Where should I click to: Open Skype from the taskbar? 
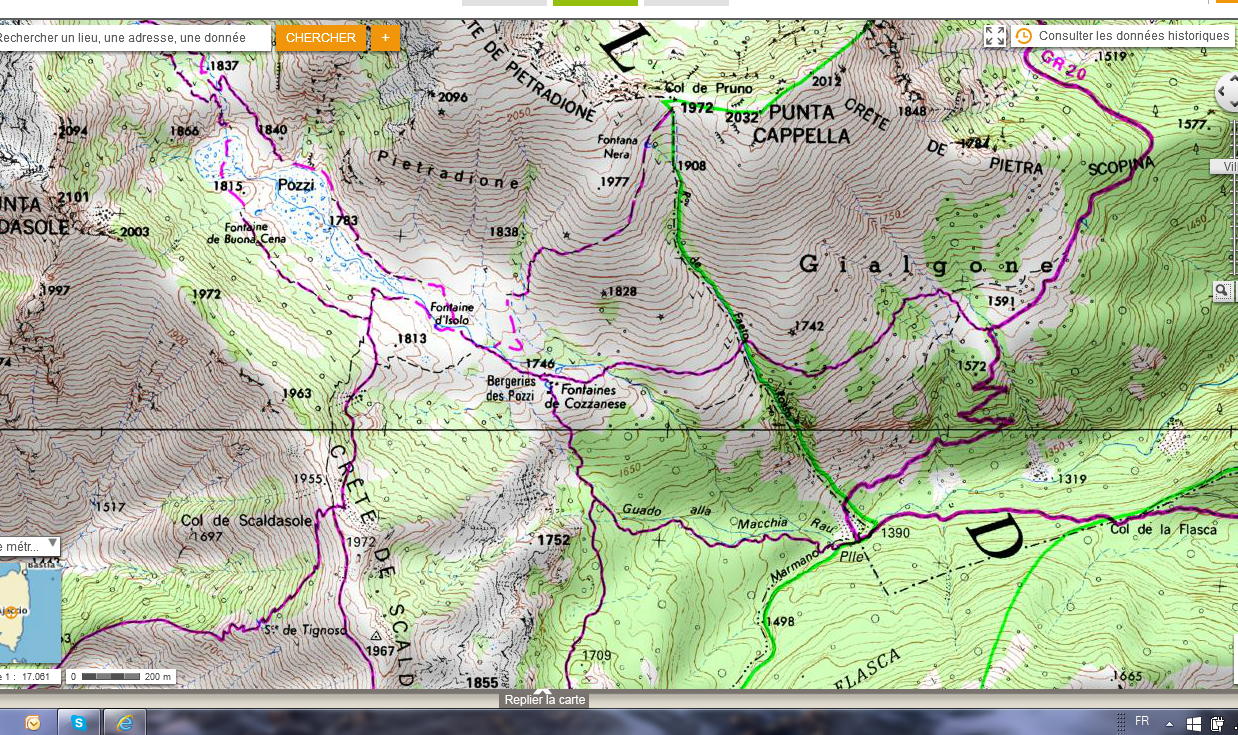point(79,722)
